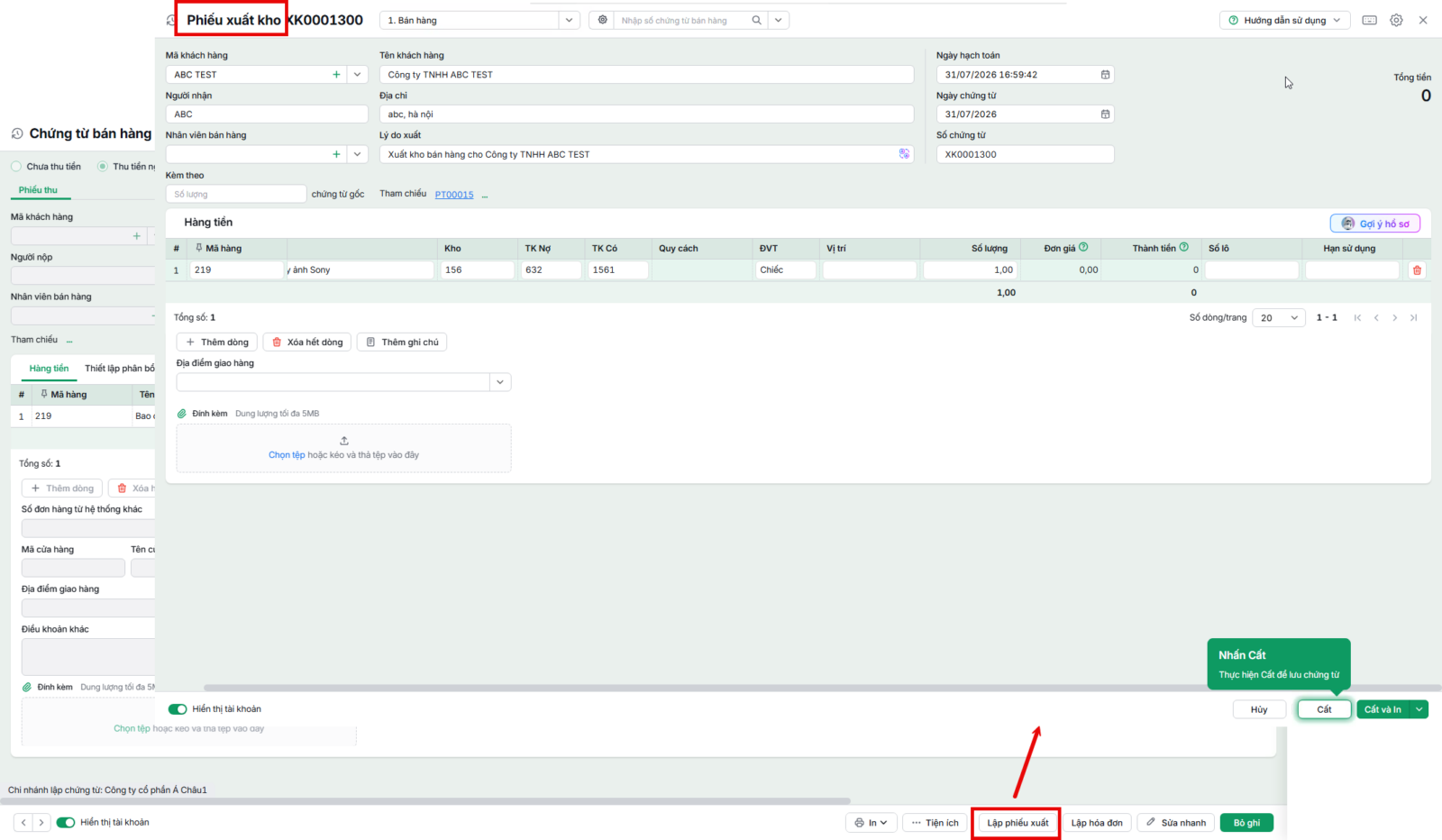Image resolution: width=1442 pixels, height=840 pixels.
Task: Open PT00015 reference link
Action: click(454, 195)
